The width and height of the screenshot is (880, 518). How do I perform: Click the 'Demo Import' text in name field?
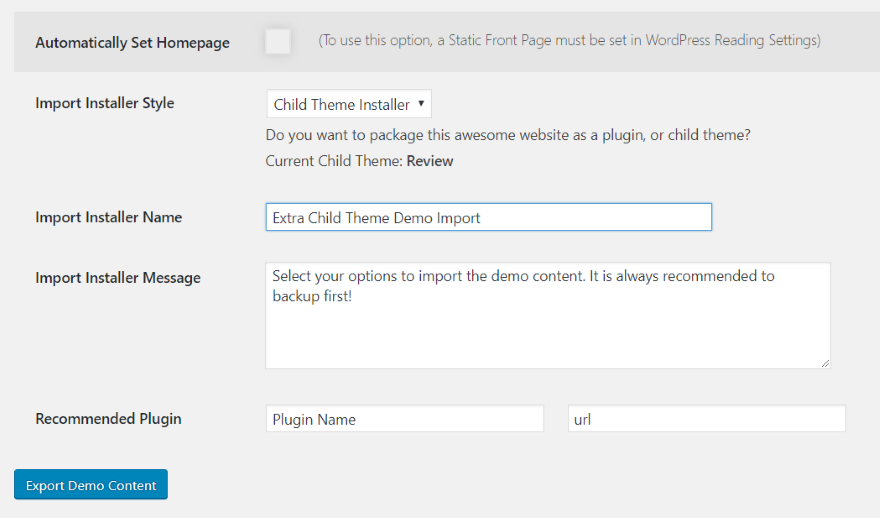click(x=438, y=217)
